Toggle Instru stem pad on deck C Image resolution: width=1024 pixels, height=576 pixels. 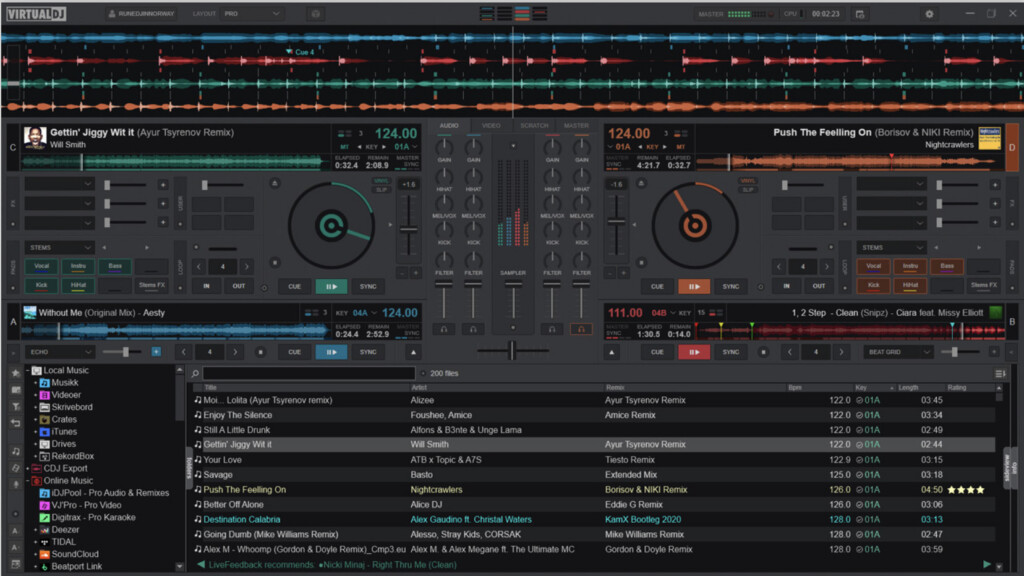coord(78,266)
